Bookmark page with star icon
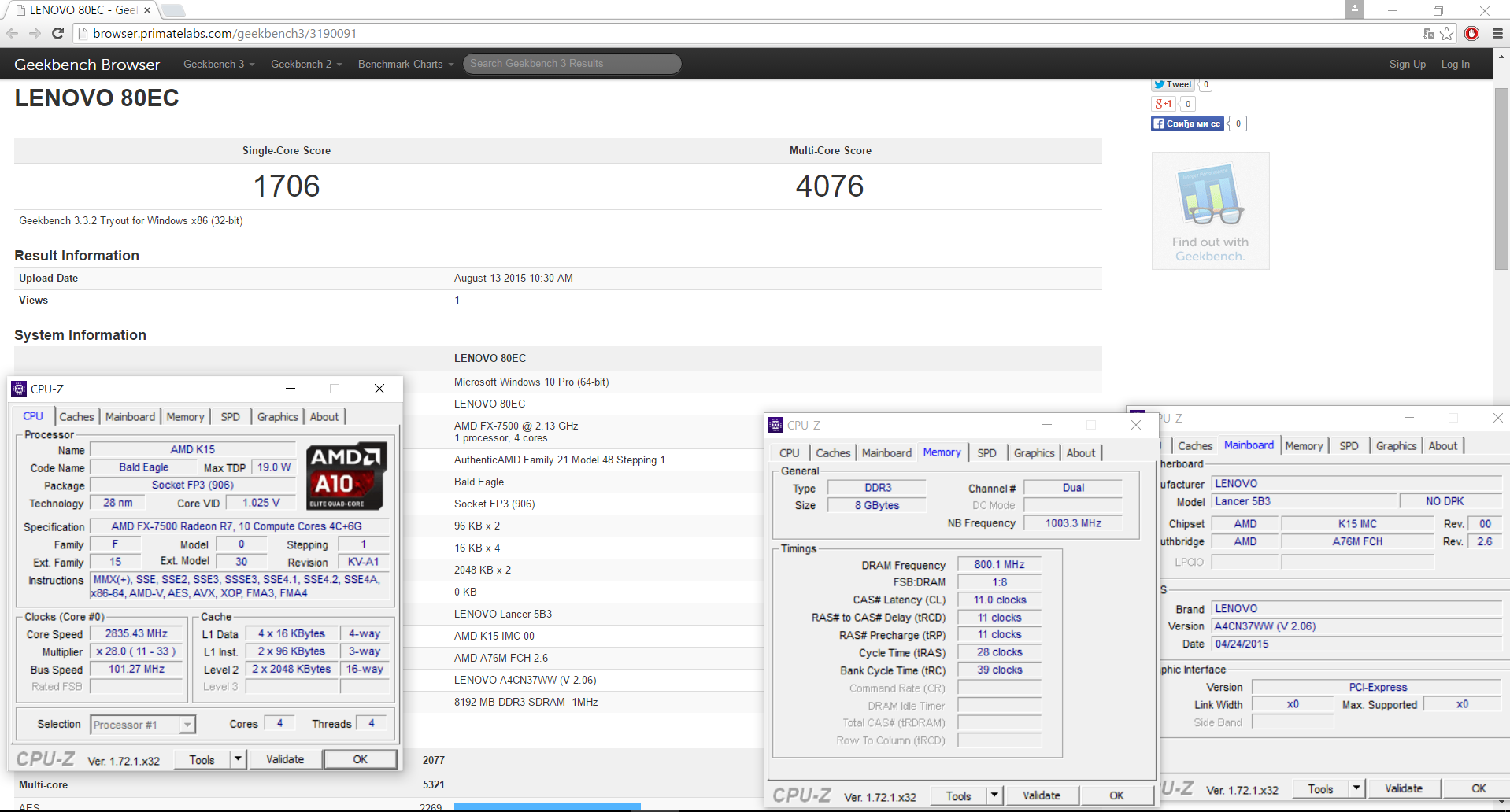The image size is (1510, 812). coord(1447,33)
